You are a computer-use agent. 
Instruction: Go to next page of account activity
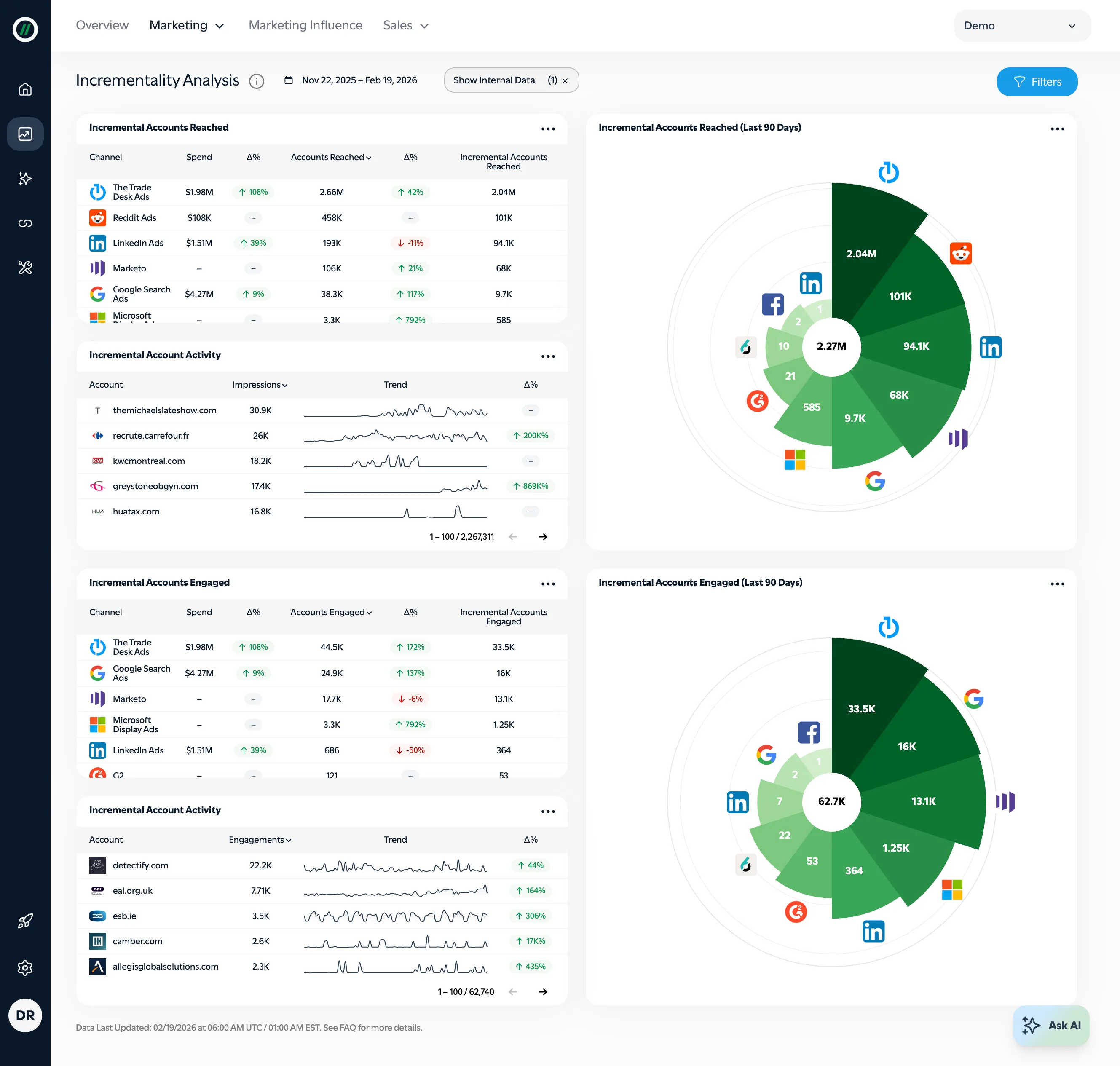(x=543, y=536)
